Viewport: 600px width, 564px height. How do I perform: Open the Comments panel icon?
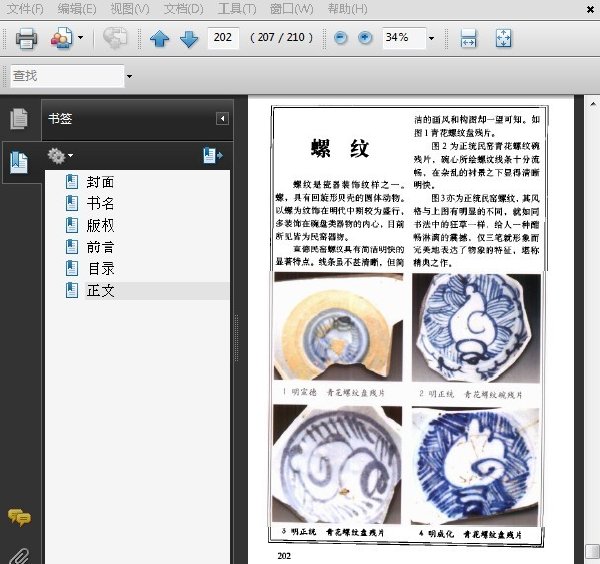point(19,518)
